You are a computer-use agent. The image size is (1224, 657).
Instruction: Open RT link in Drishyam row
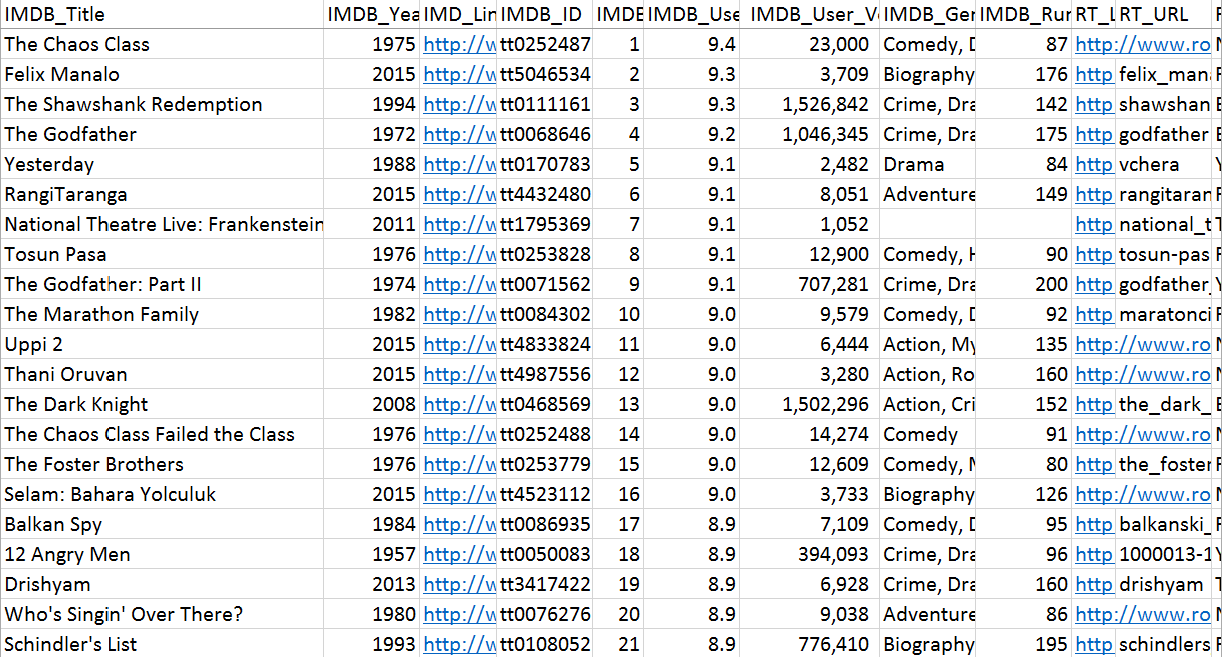click(1094, 584)
